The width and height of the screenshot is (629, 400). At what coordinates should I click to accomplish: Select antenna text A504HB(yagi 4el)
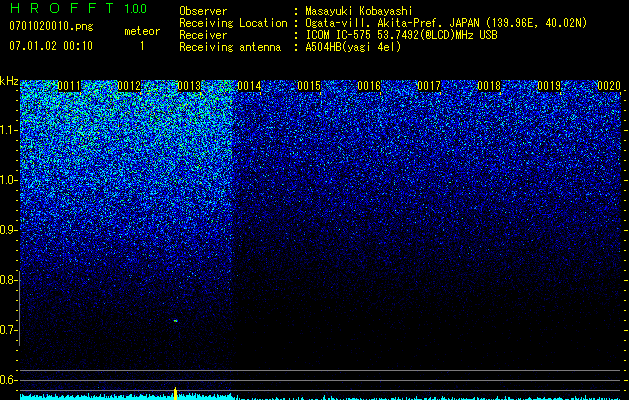point(353,47)
